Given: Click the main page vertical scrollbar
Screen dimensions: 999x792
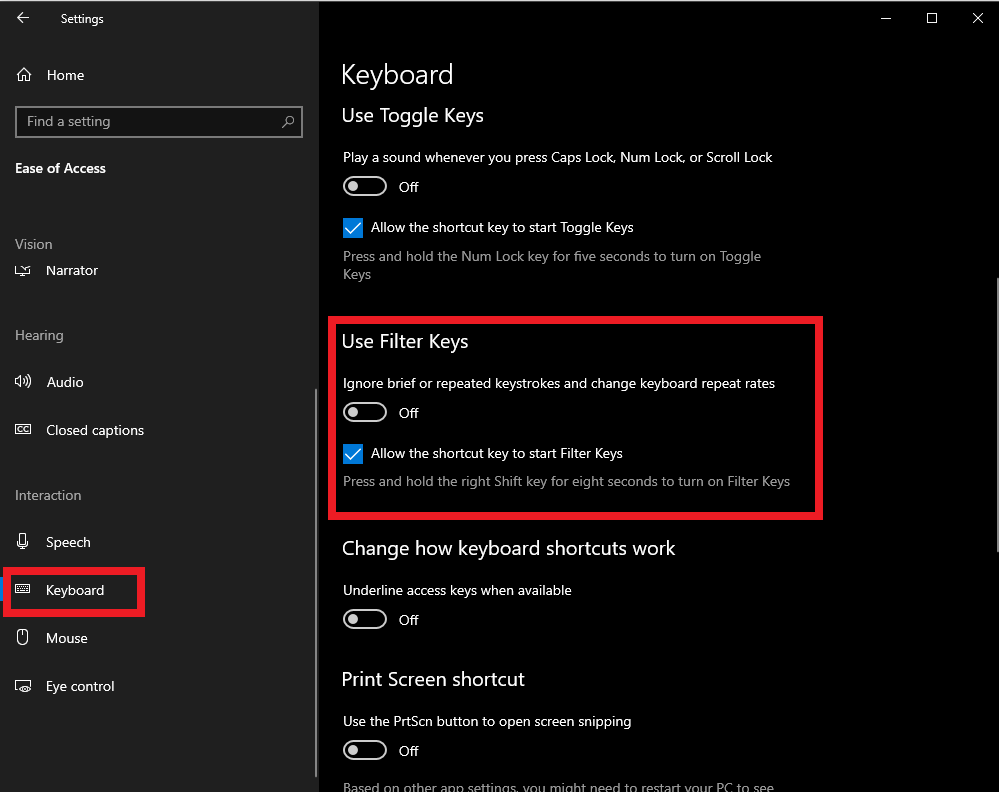Looking at the screenshot, I should point(996,414).
